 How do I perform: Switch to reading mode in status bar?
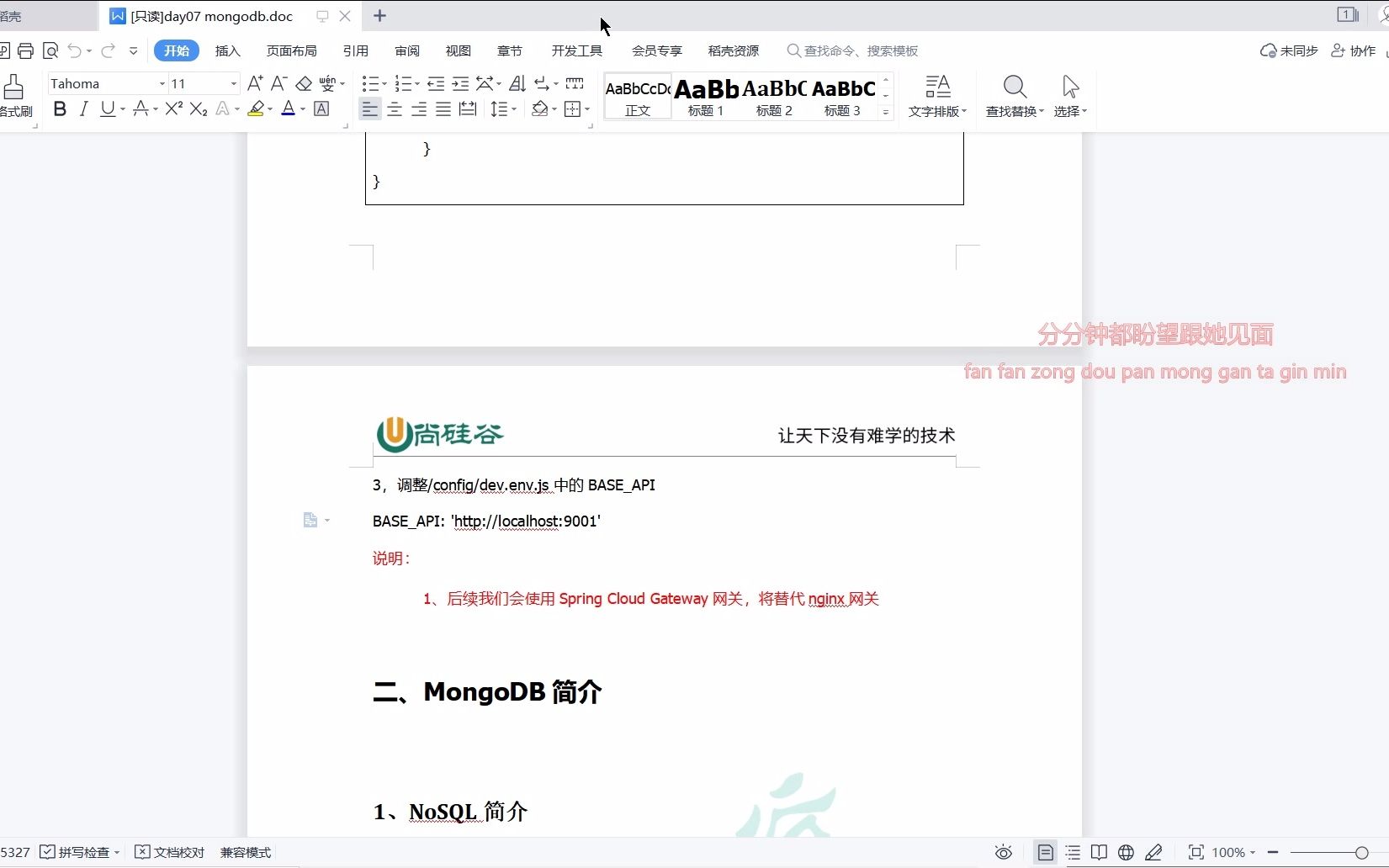point(1099,852)
